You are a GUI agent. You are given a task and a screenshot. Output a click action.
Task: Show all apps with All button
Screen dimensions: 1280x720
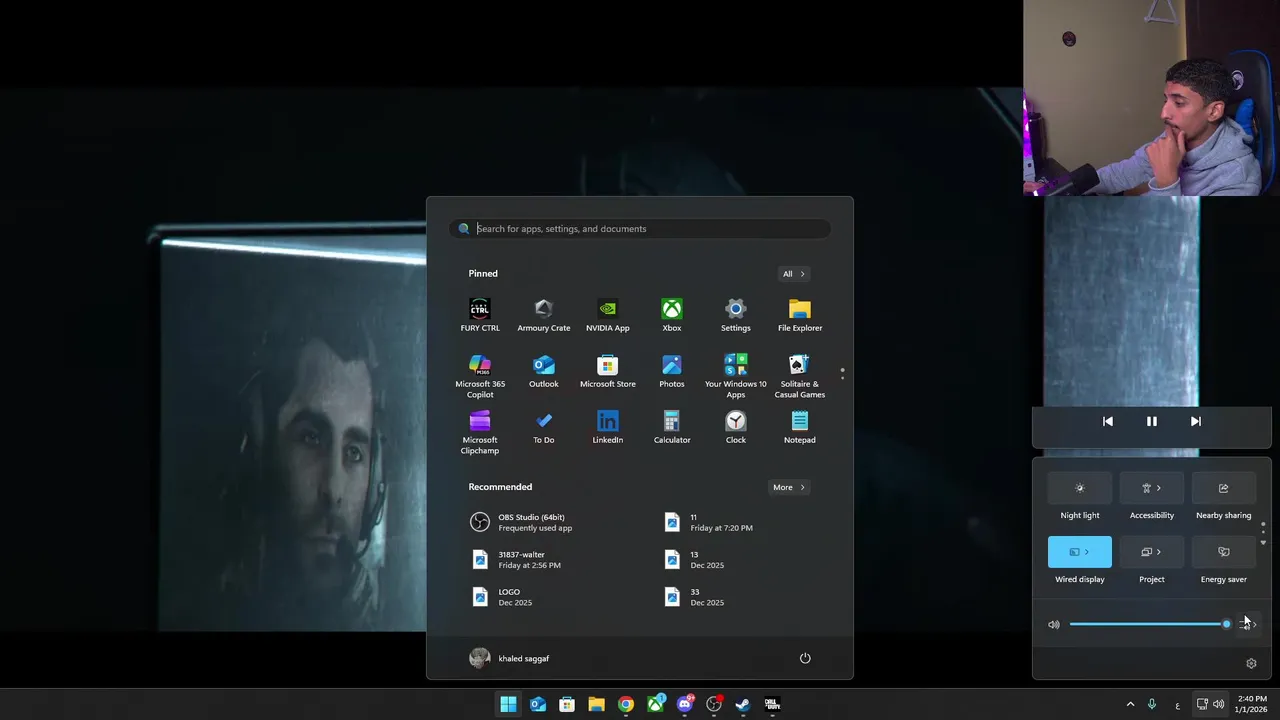pyautogui.click(x=793, y=274)
